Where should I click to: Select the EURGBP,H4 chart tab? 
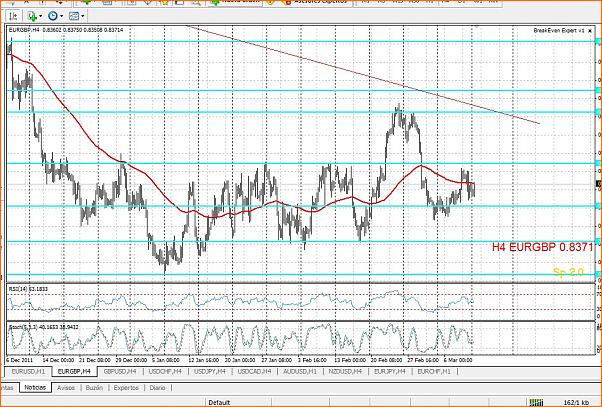coord(74,371)
